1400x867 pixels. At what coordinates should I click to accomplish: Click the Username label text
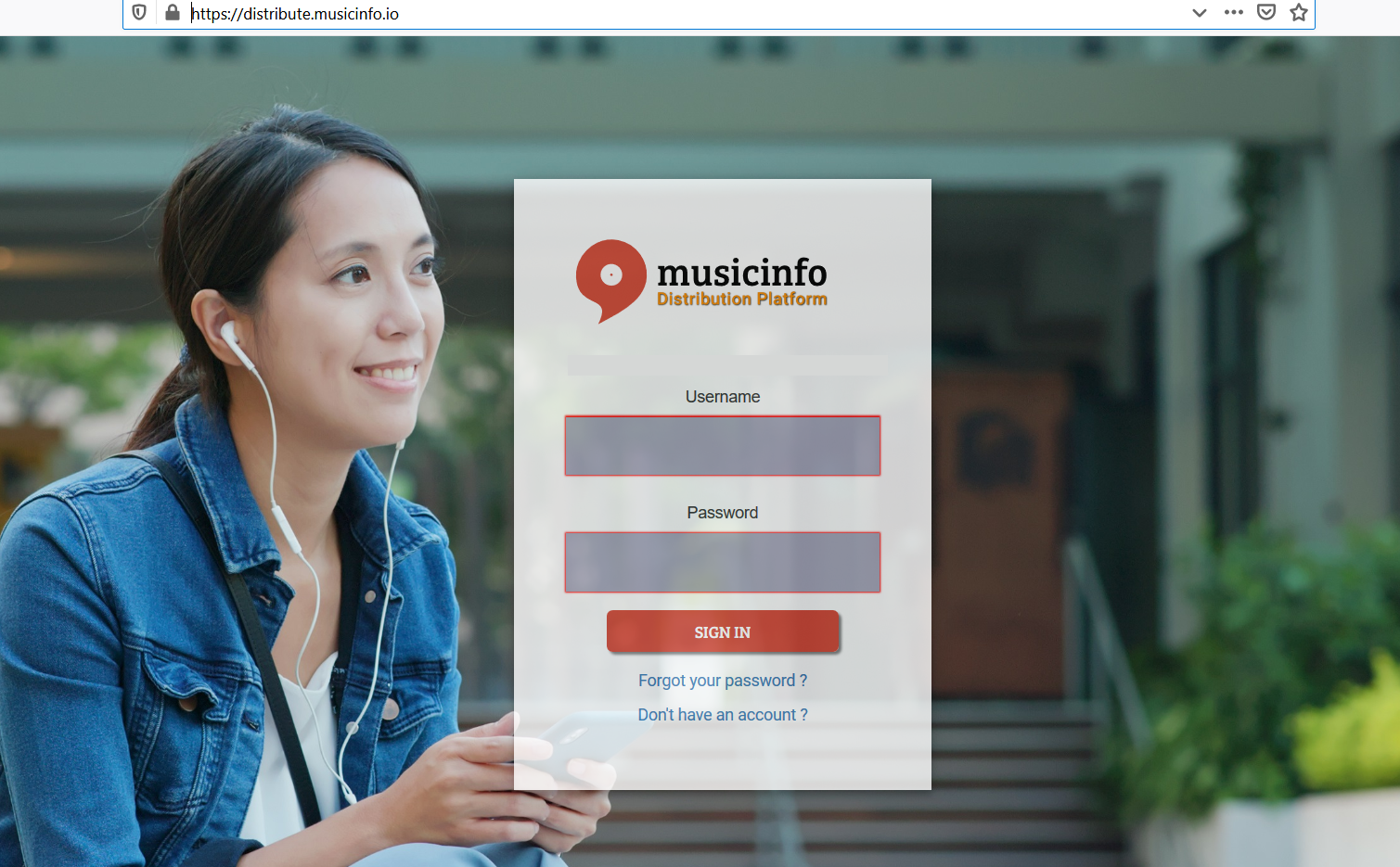723,397
